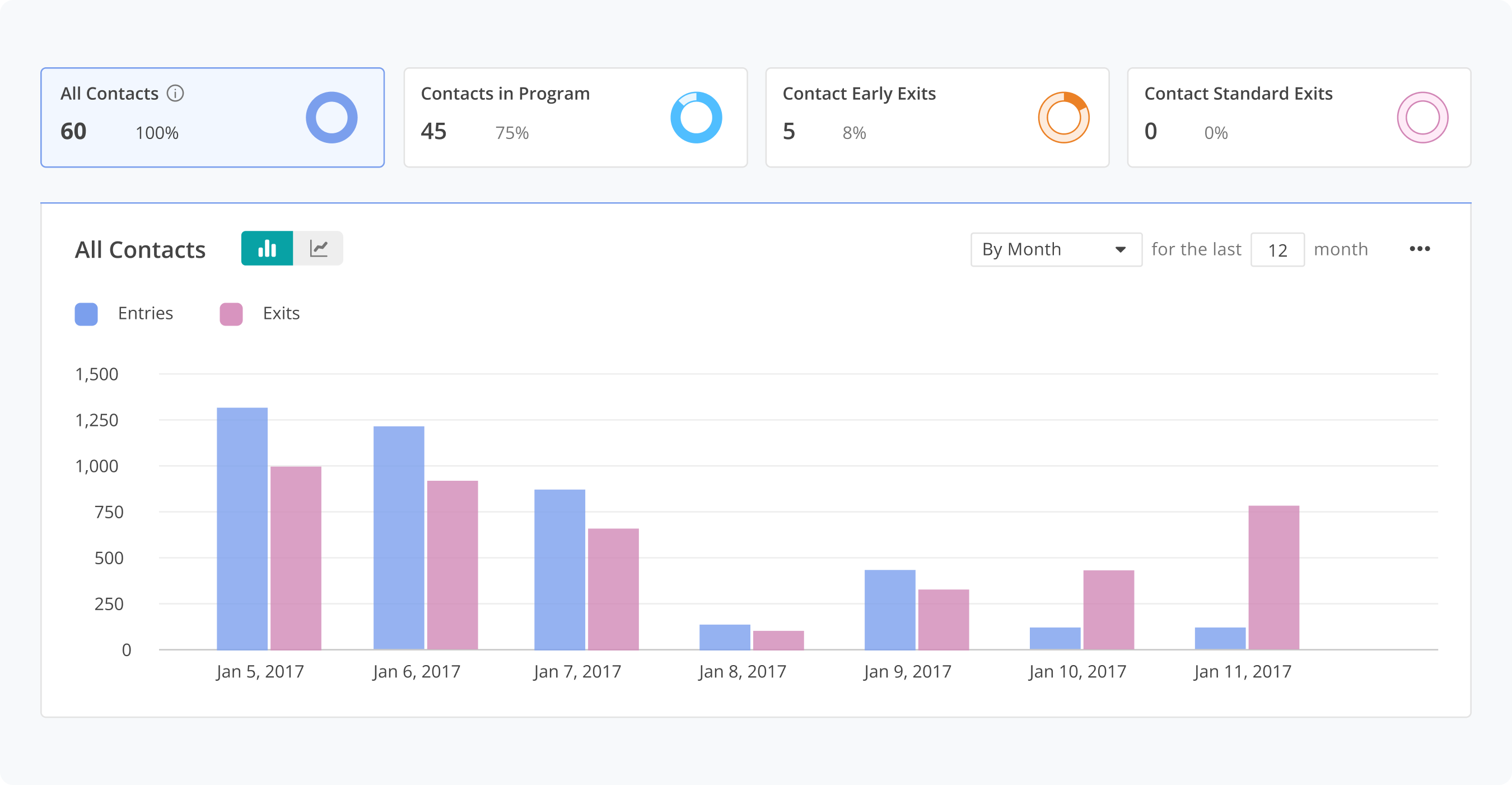Switch to line chart view
This screenshot has height=785, width=1512.
[318, 248]
